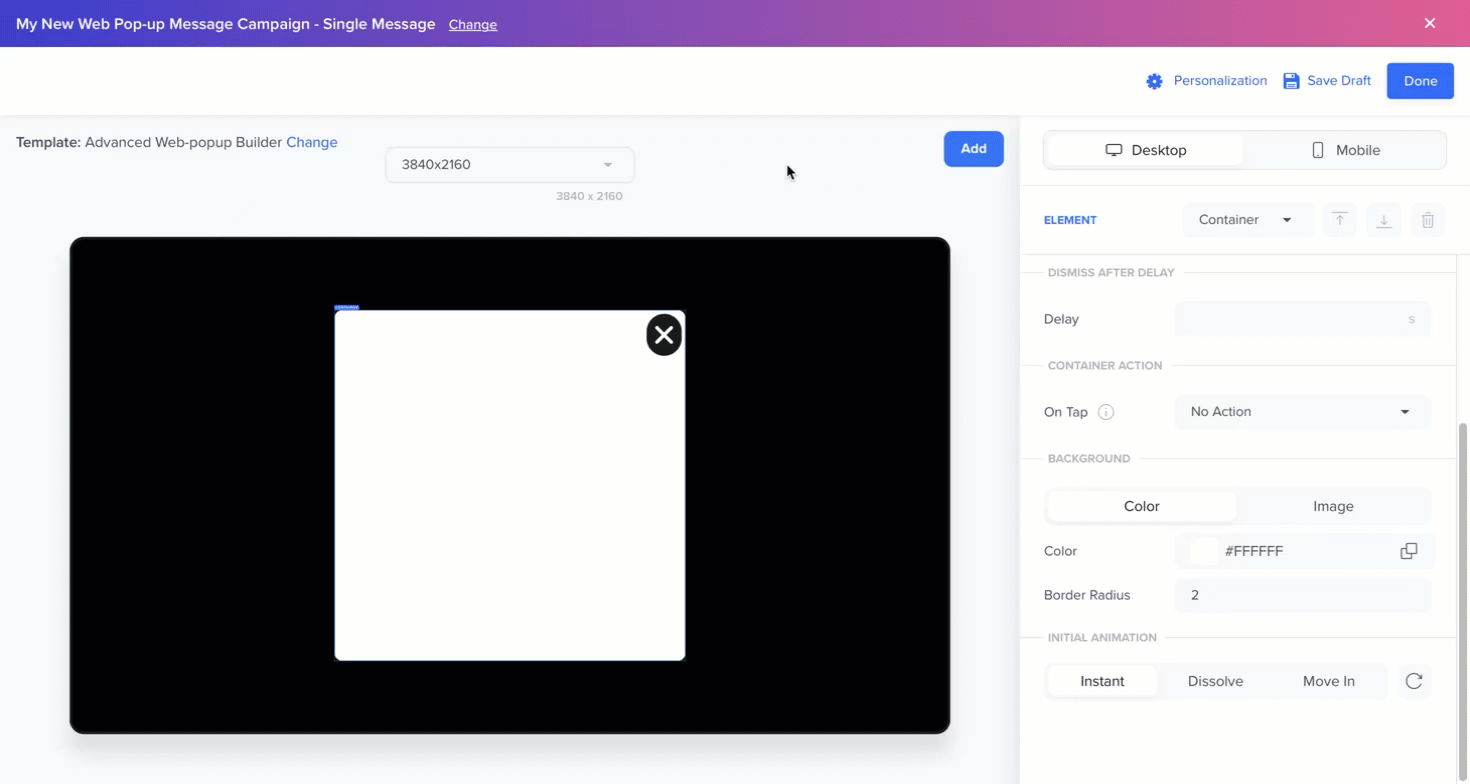This screenshot has height=784, width=1470.
Task: Click the Save Draft text link
Action: 1339,81
